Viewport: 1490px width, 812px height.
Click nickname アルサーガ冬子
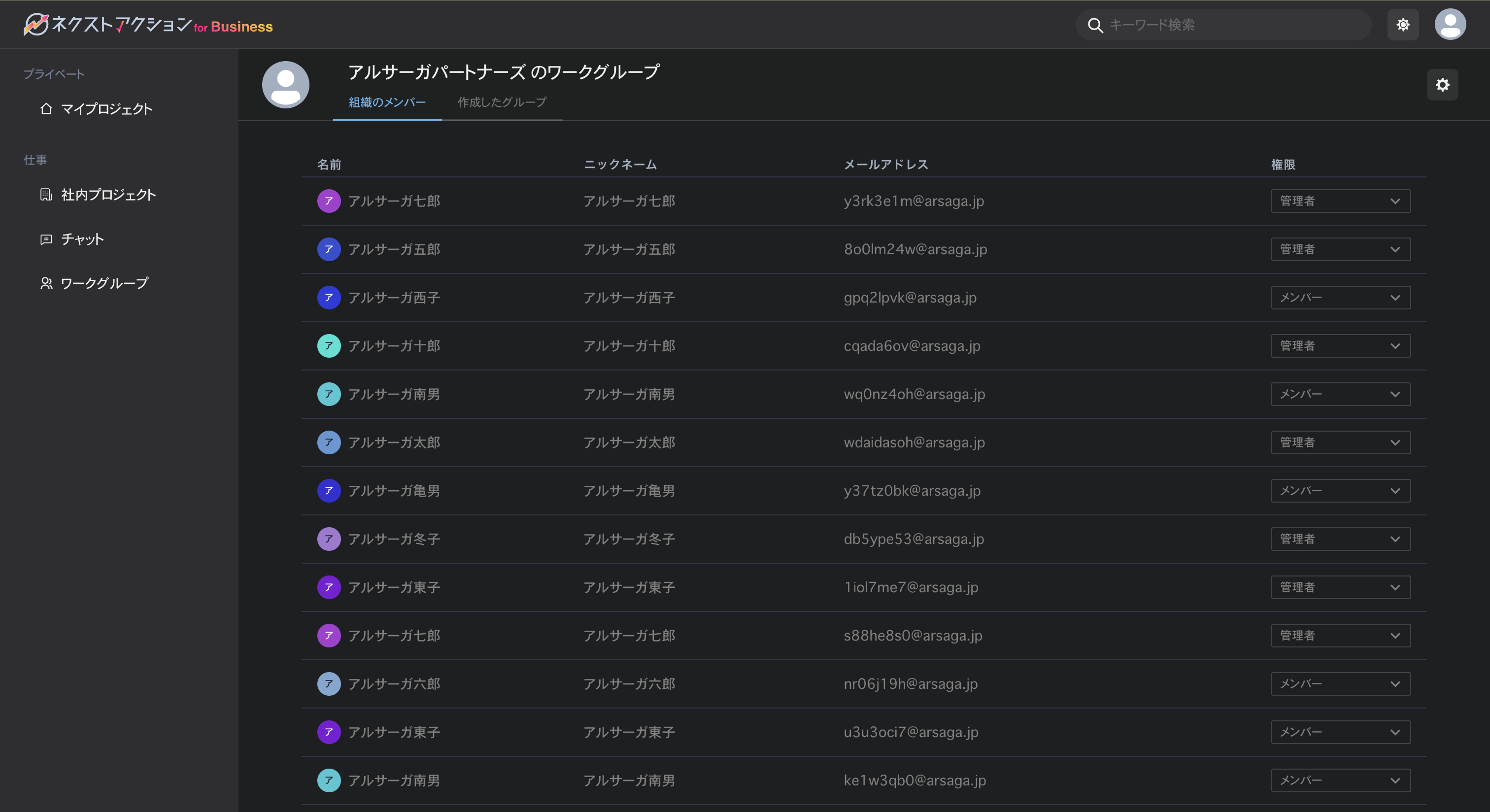(x=629, y=539)
